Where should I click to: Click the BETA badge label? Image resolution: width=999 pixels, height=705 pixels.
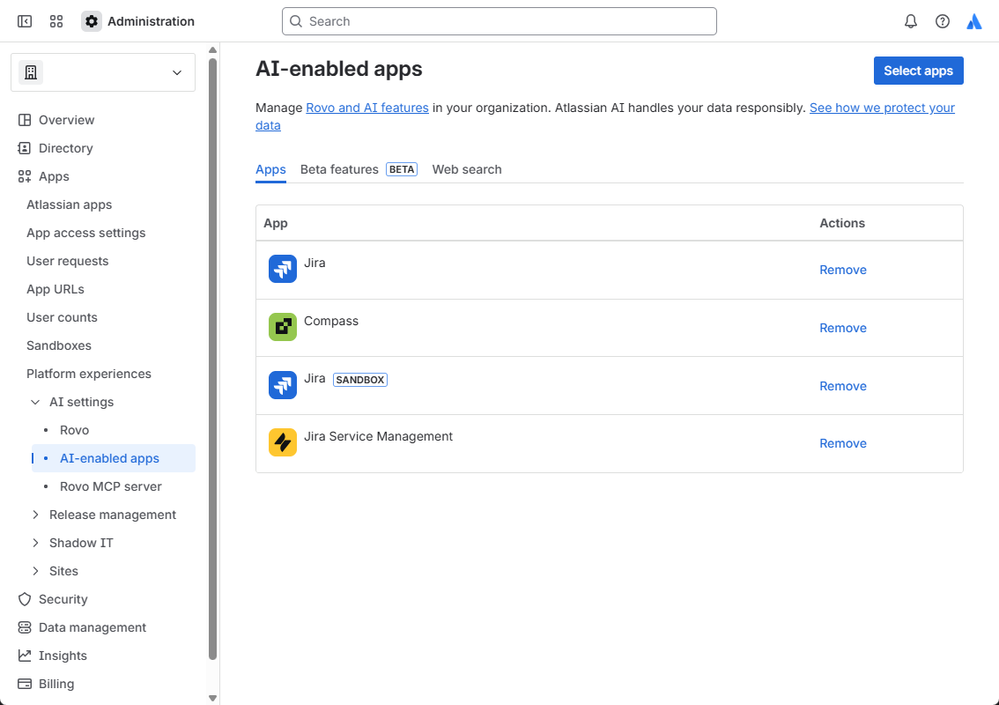pyautogui.click(x=401, y=169)
